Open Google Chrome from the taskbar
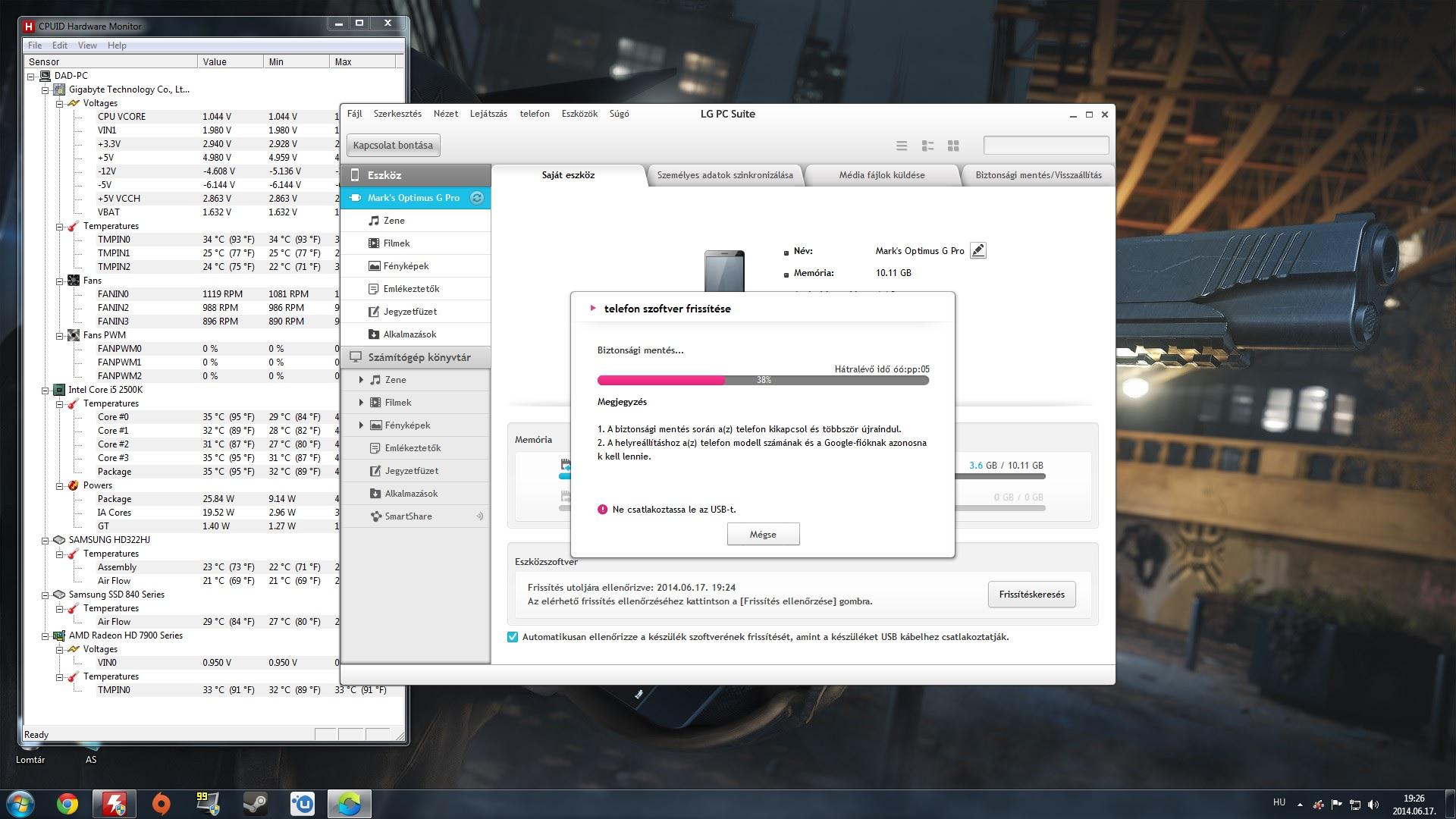This screenshot has width=1456, height=819. (x=67, y=804)
